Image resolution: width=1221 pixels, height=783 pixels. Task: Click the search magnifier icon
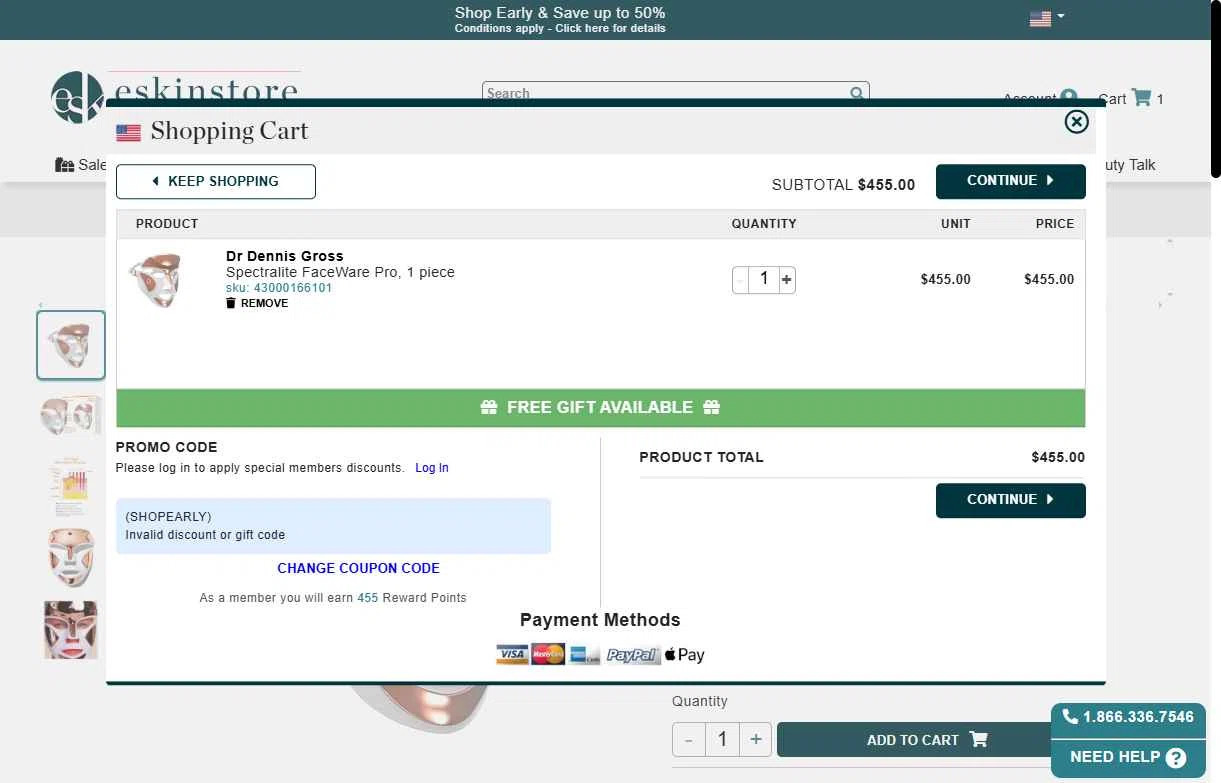tap(857, 93)
